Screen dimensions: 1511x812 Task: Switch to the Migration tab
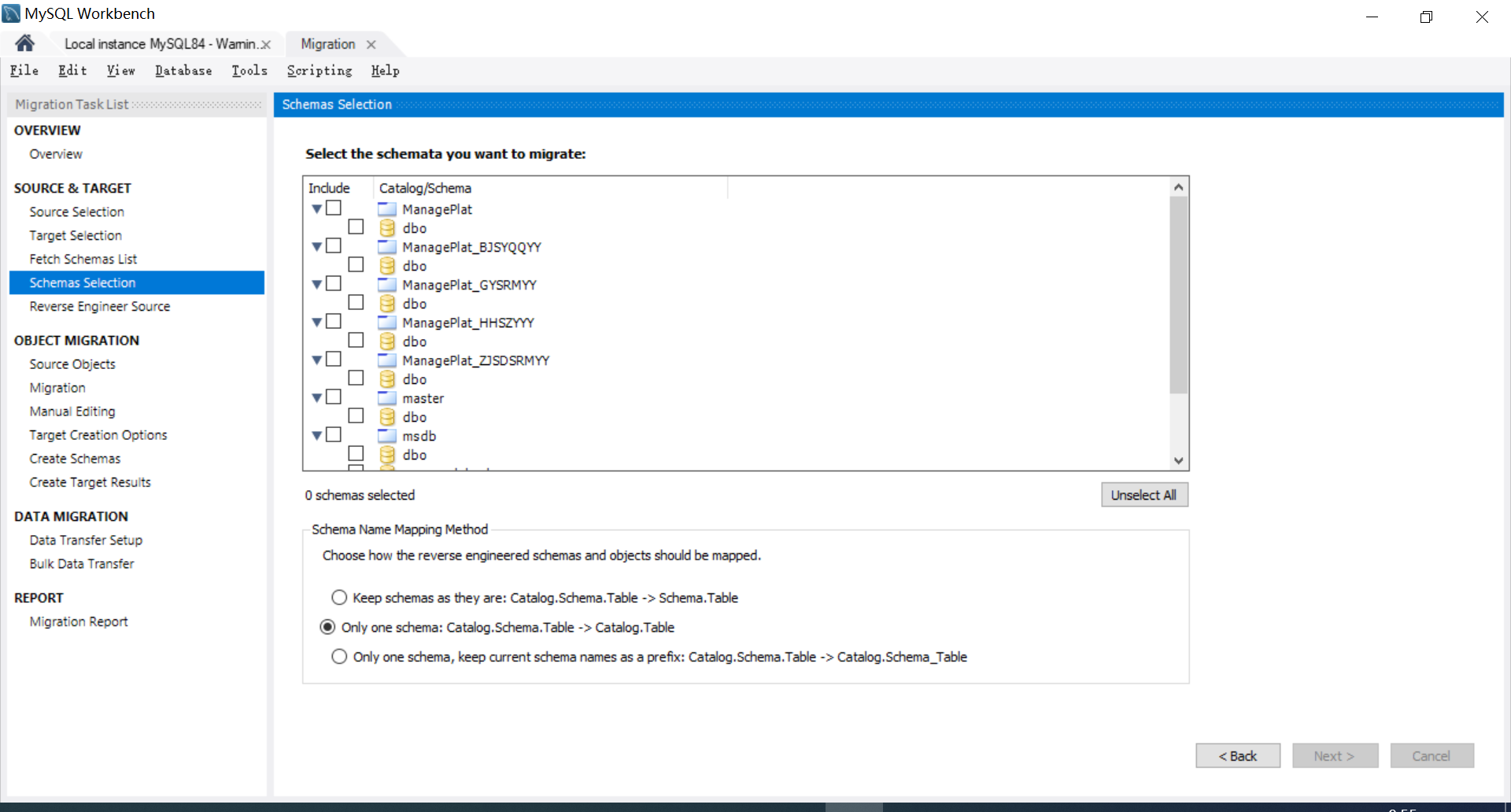(x=328, y=44)
